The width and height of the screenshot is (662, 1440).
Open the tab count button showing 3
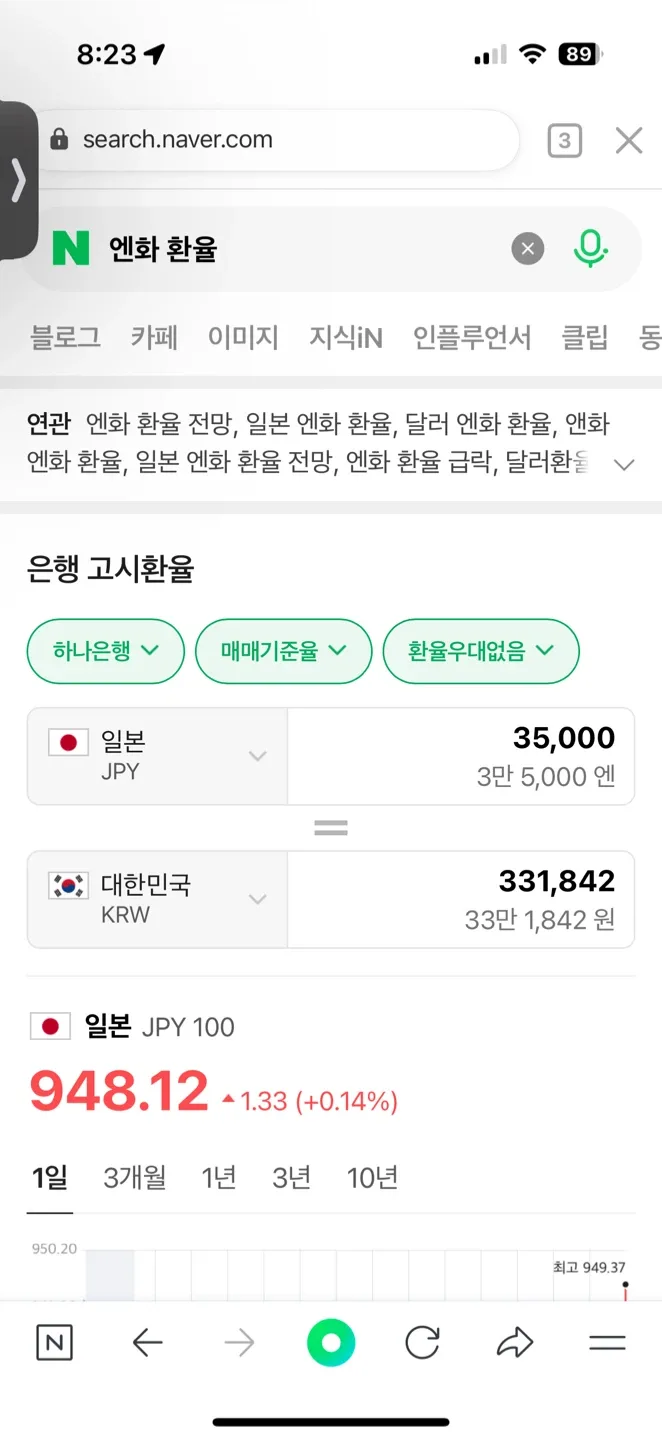click(x=564, y=141)
